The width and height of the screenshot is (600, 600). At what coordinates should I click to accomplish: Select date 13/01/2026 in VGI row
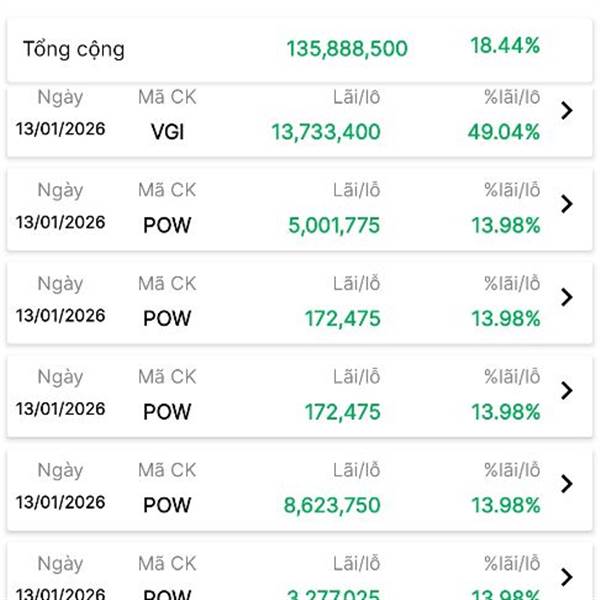[x=60, y=129]
